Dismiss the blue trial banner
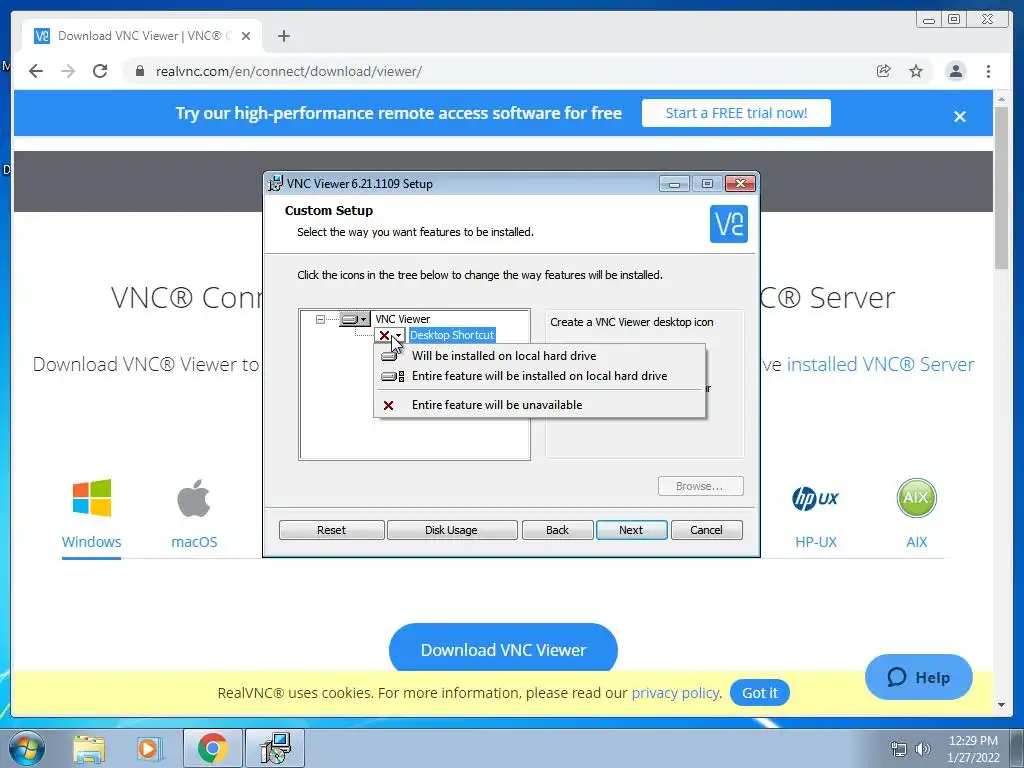The image size is (1024, 768). (959, 116)
